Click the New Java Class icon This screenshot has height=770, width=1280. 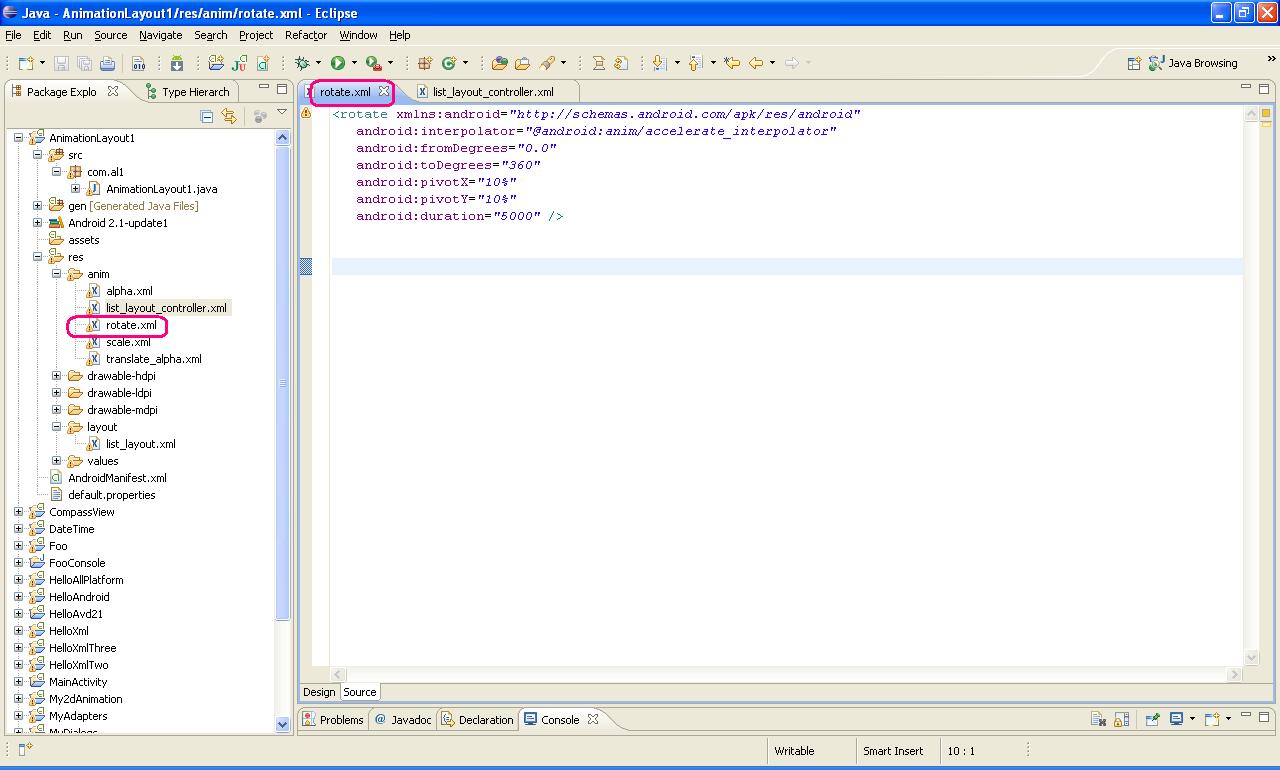pos(448,63)
